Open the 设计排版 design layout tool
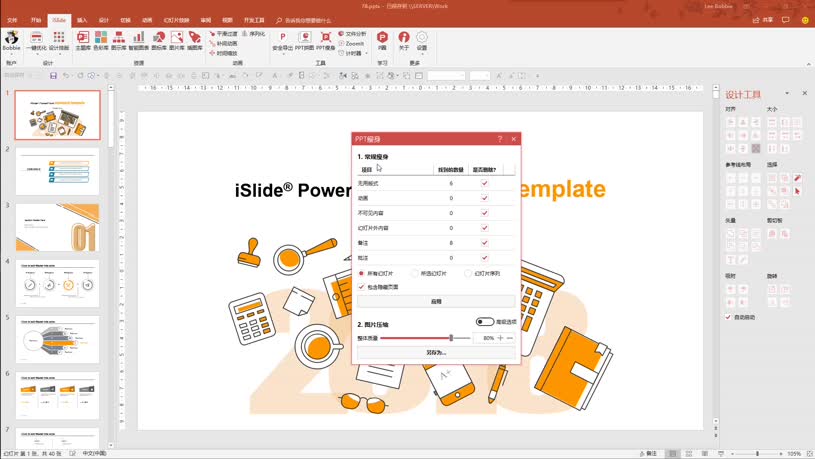 pos(59,41)
